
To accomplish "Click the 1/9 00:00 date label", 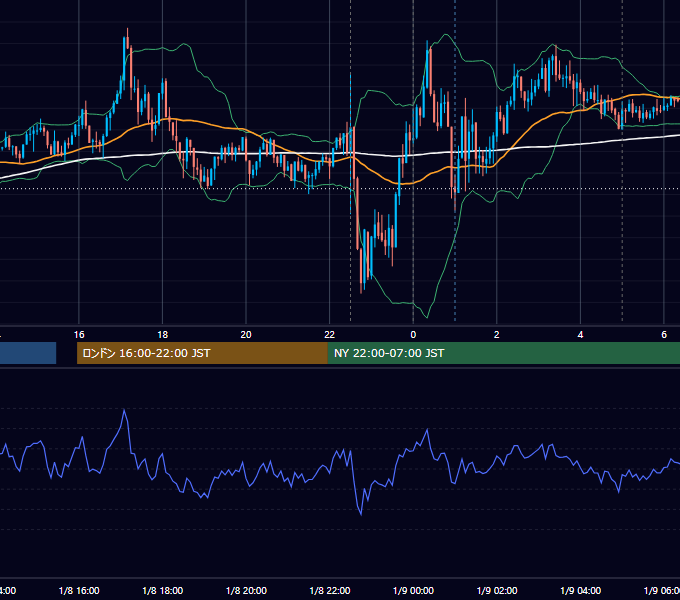I will 413,590.
